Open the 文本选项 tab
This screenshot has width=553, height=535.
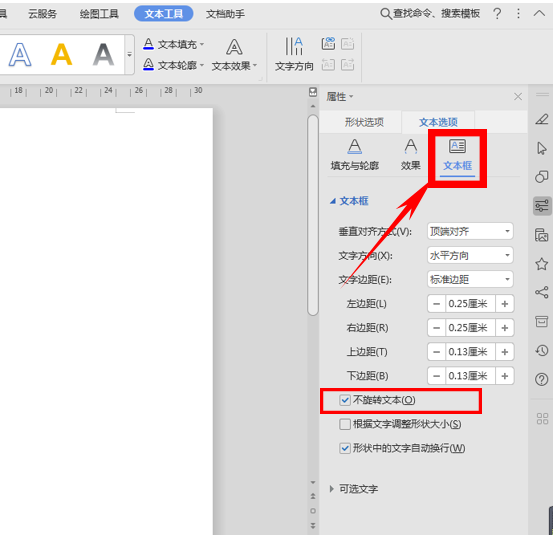tap(438, 122)
